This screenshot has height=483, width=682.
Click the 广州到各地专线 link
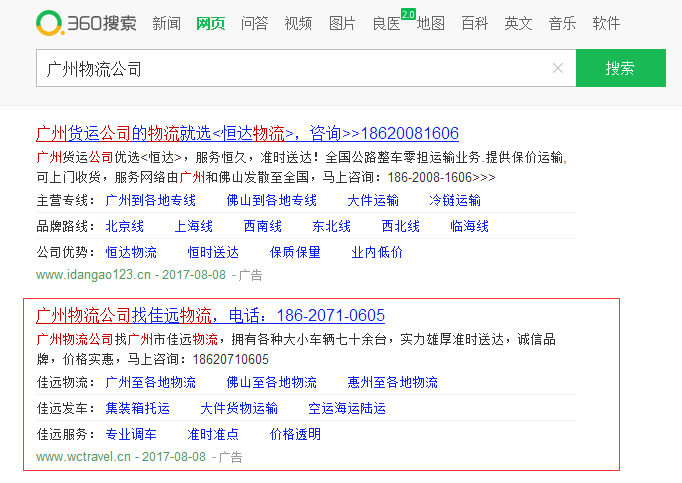pos(151,200)
